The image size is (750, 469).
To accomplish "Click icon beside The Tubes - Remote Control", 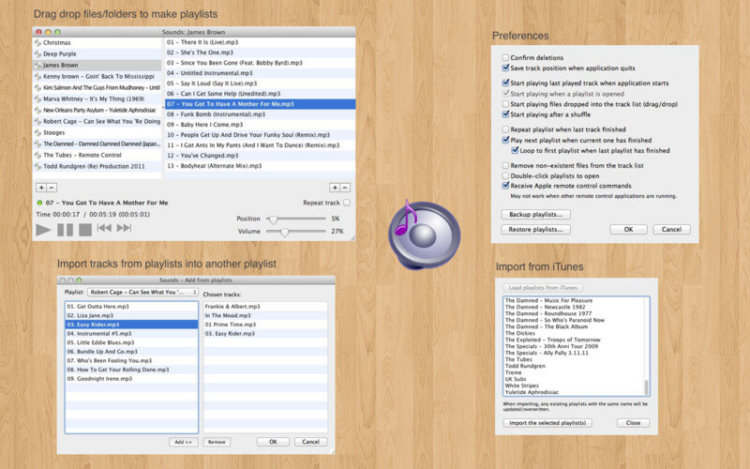I will coord(38,155).
